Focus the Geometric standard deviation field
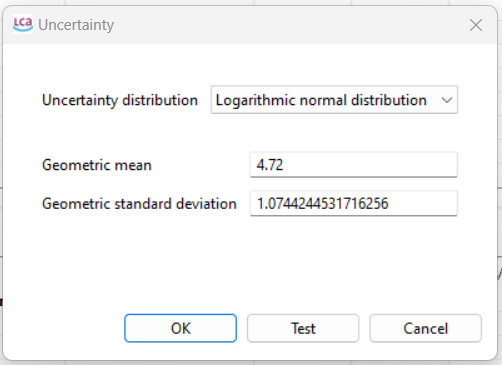Image resolution: width=502 pixels, height=365 pixels. pos(354,203)
